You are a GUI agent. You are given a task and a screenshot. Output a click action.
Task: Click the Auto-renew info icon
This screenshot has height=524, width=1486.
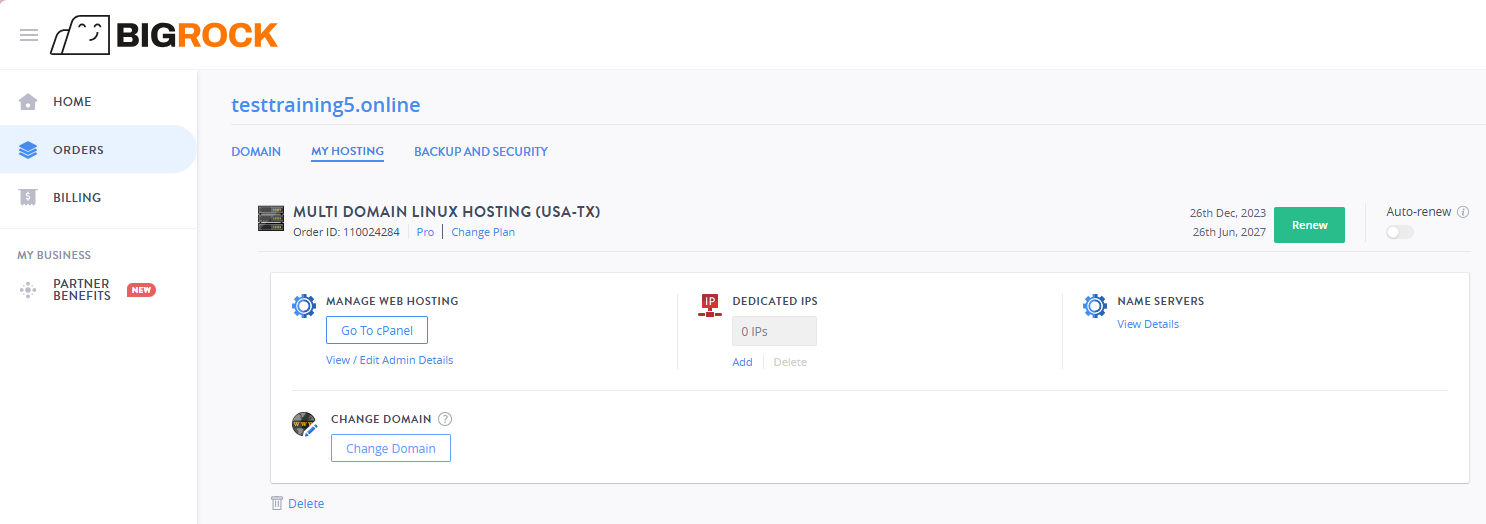tap(1463, 212)
